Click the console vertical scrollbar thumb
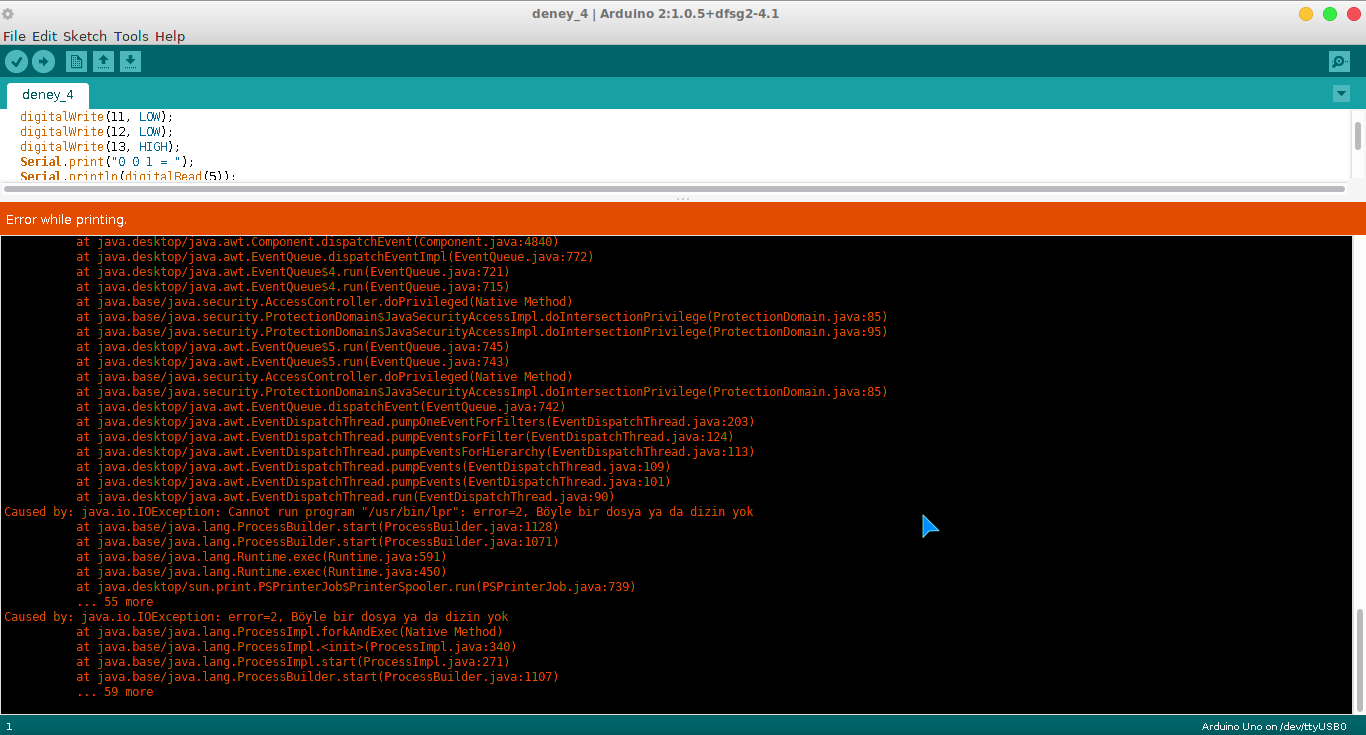 pyautogui.click(x=1358, y=659)
